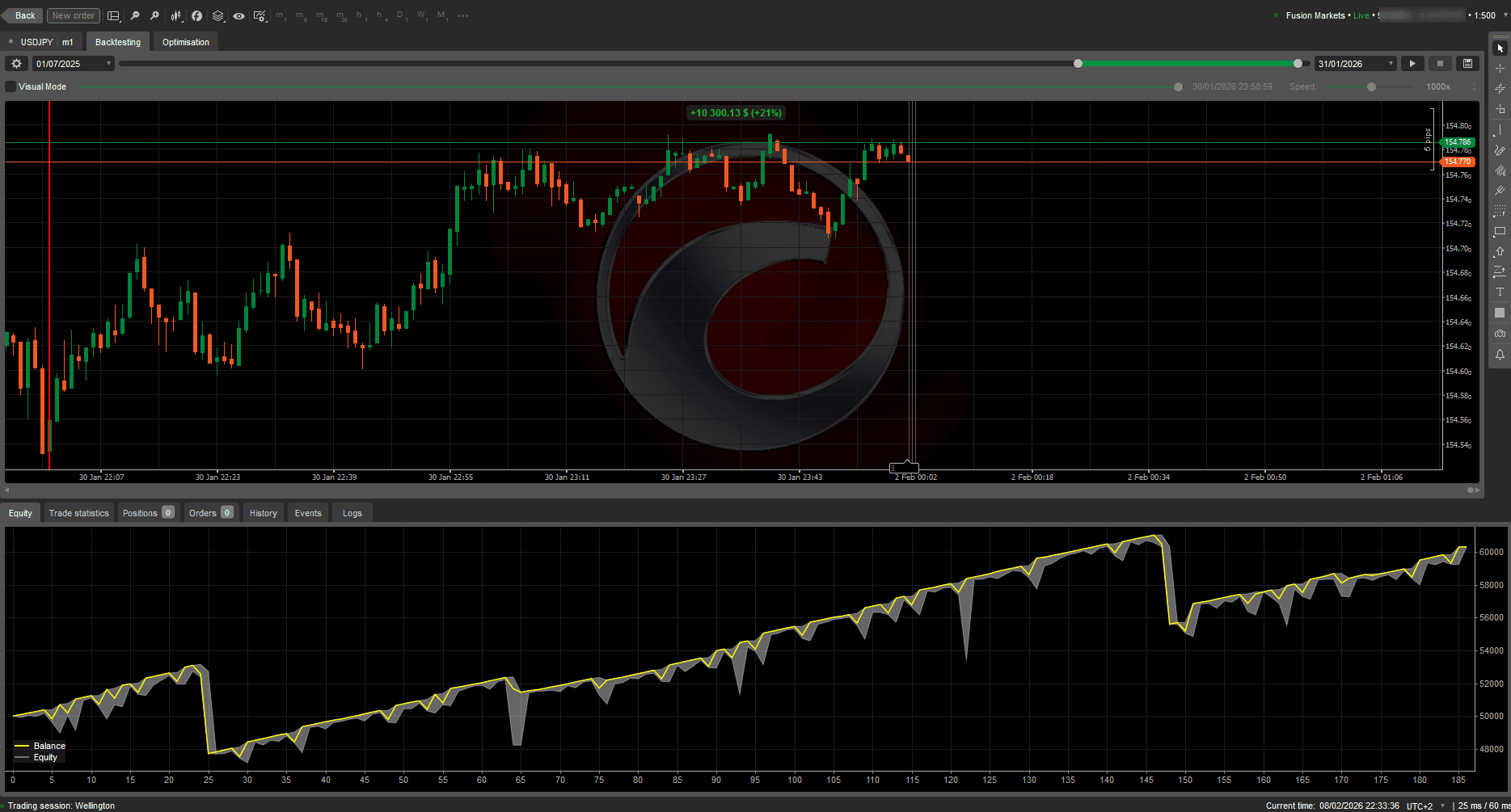Select the crosshair tool in right sidebar

pos(1500,69)
